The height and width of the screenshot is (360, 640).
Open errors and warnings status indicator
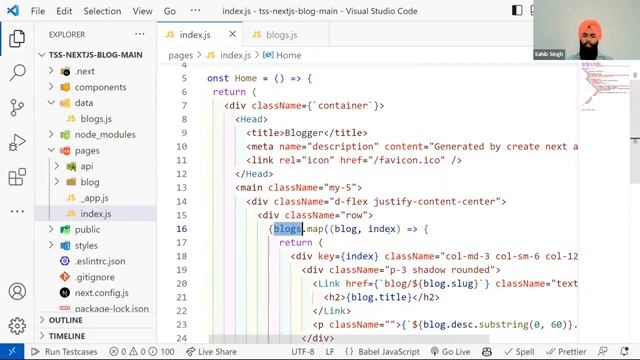(x=142, y=351)
